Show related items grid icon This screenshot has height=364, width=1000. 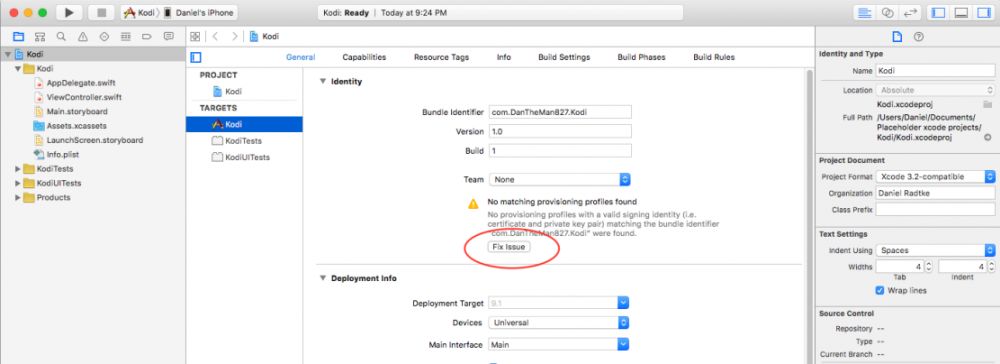(195, 36)
